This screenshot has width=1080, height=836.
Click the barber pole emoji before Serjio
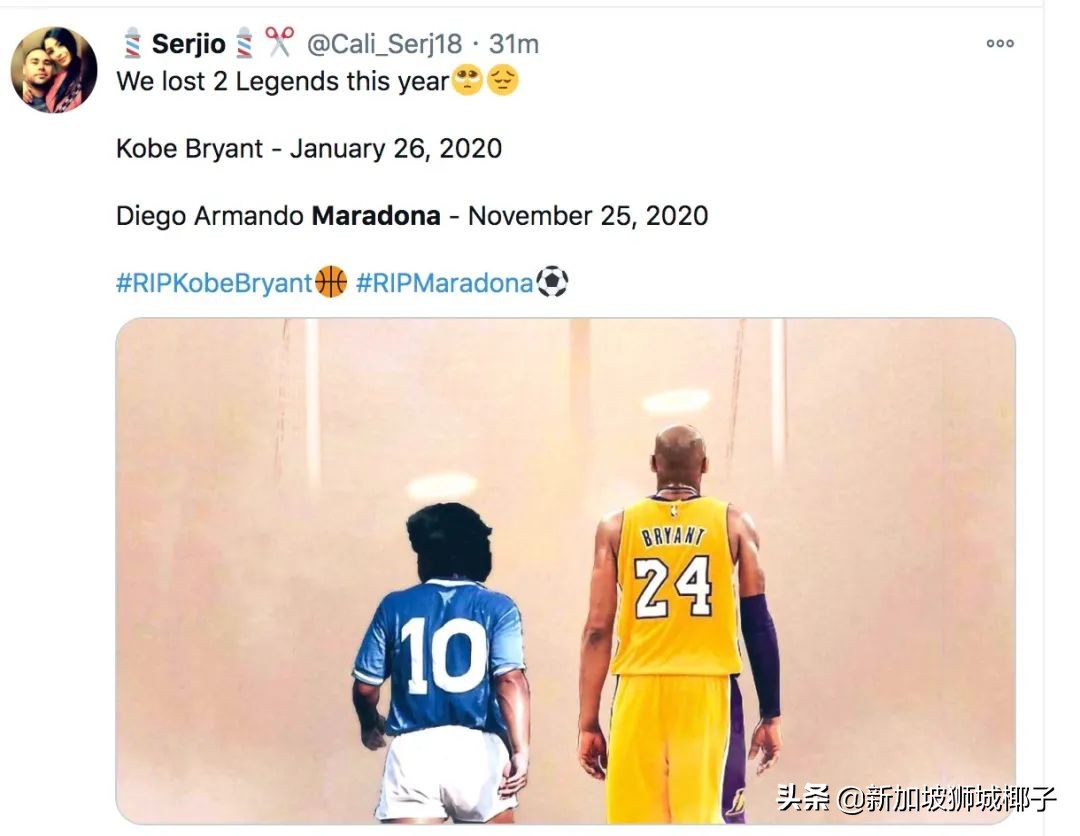click(132, 43)
